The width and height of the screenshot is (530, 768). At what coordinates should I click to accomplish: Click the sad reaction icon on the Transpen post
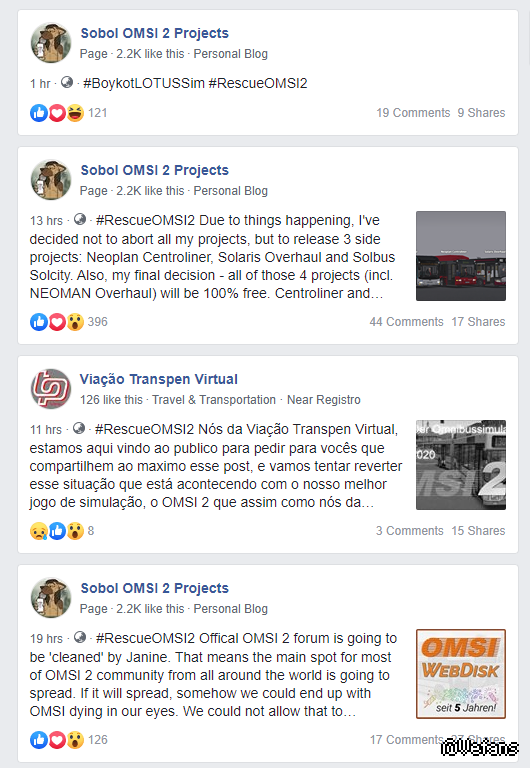point(39,531)
